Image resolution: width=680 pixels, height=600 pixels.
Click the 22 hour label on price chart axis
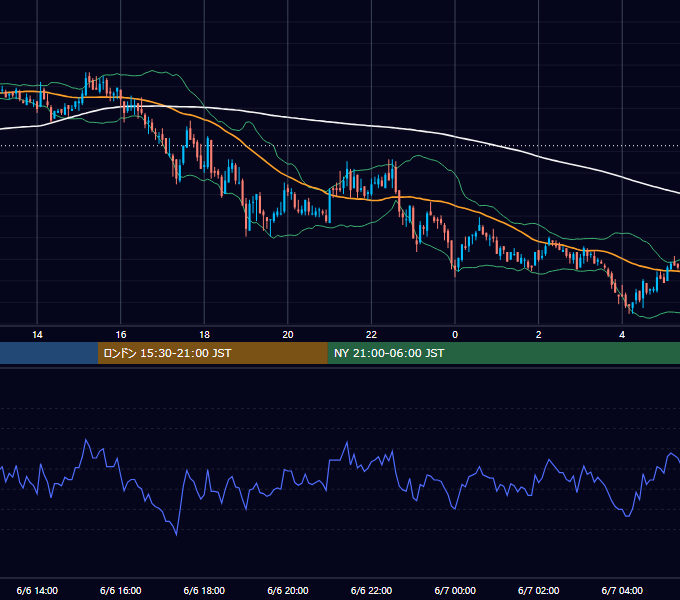coord(371,335)
